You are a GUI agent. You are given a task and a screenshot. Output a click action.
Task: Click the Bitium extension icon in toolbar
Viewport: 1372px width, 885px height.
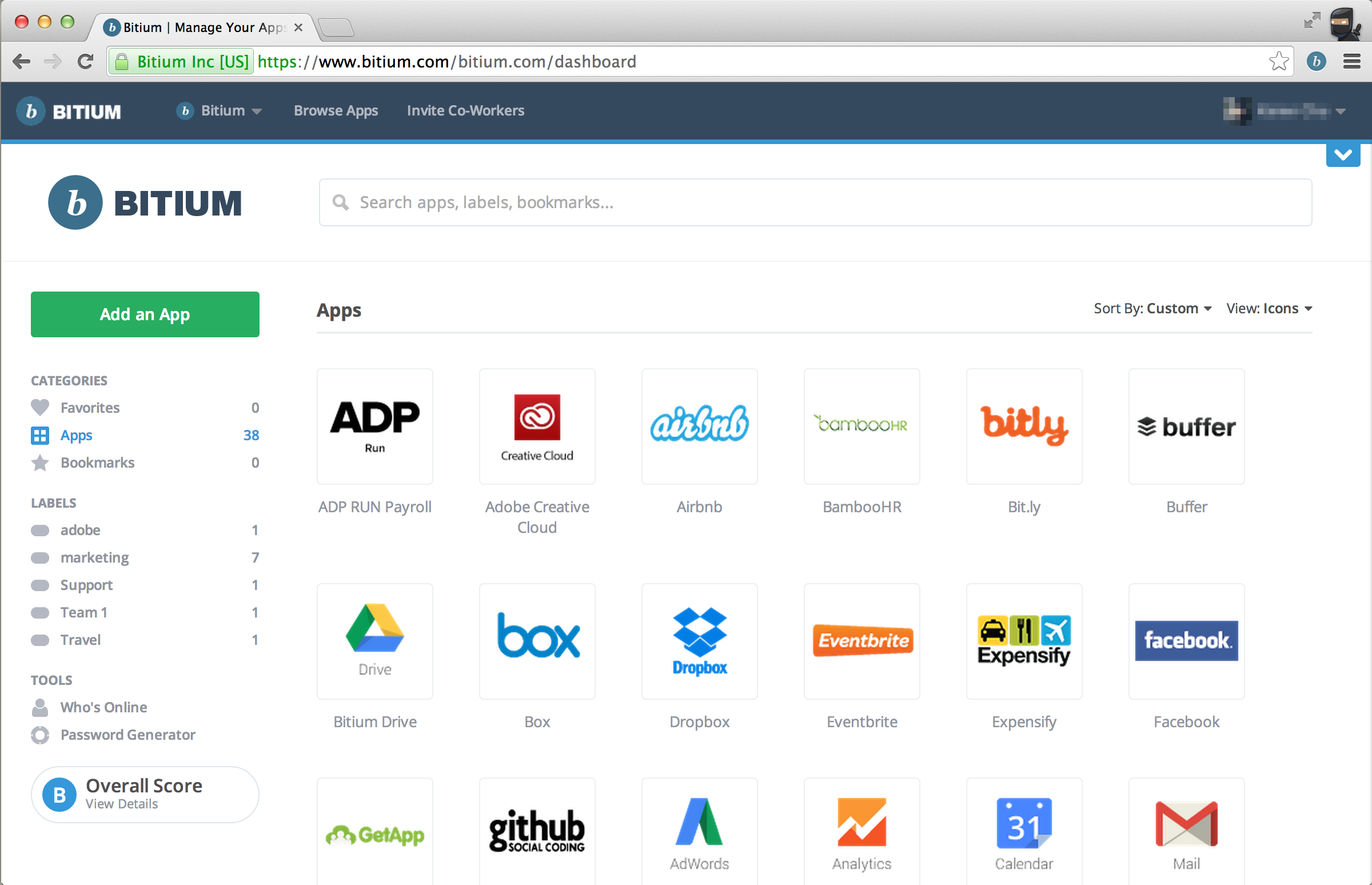point(1317,61)
